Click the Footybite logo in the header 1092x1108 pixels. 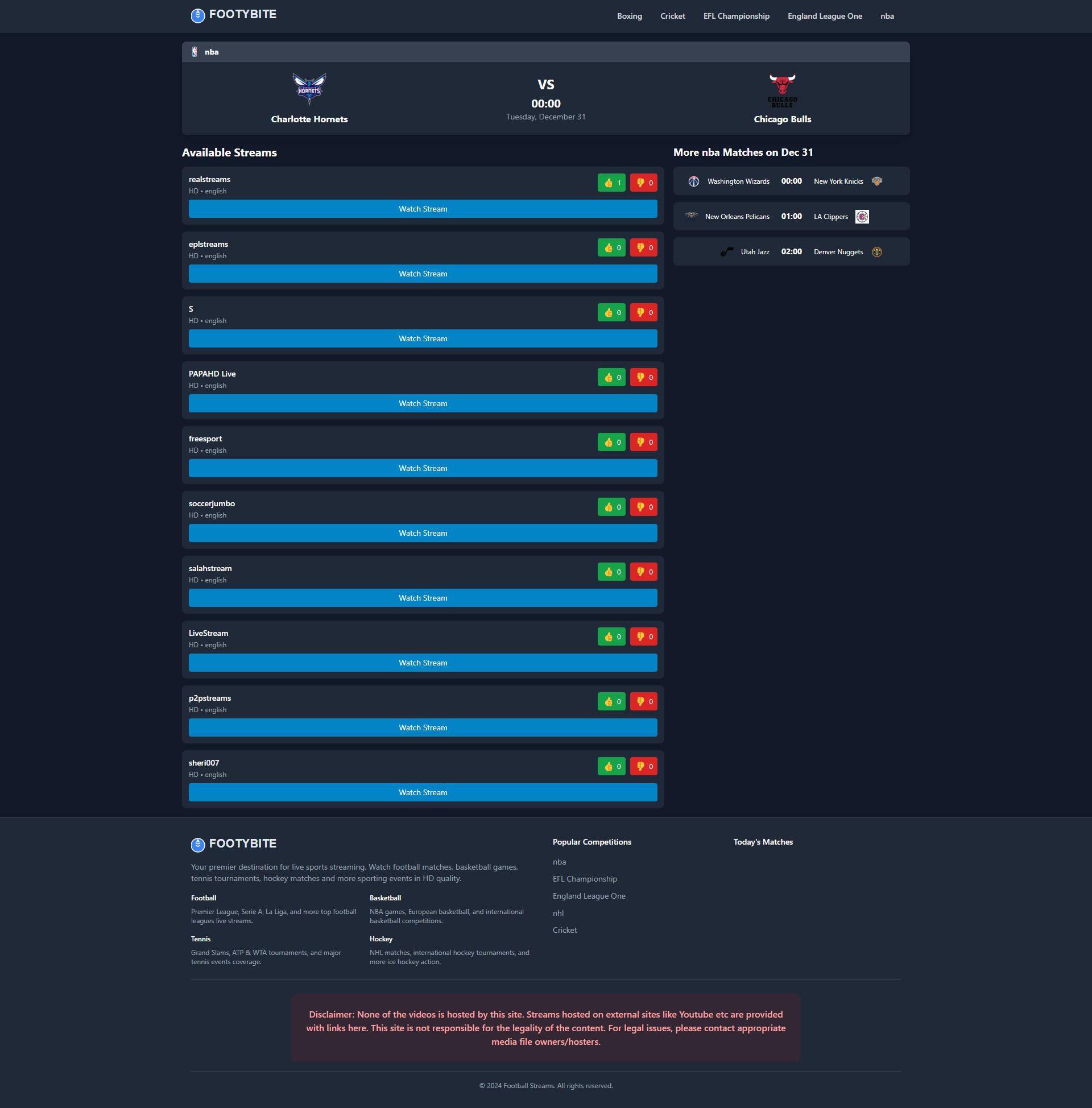(x=233, y=15)
